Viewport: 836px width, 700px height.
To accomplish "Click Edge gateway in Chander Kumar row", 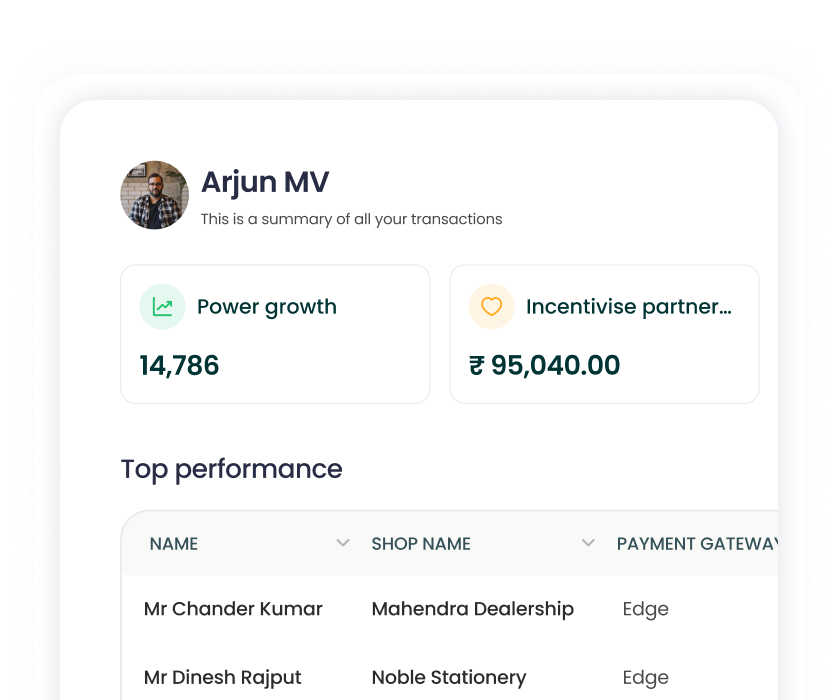I will [x=646, y=609].
